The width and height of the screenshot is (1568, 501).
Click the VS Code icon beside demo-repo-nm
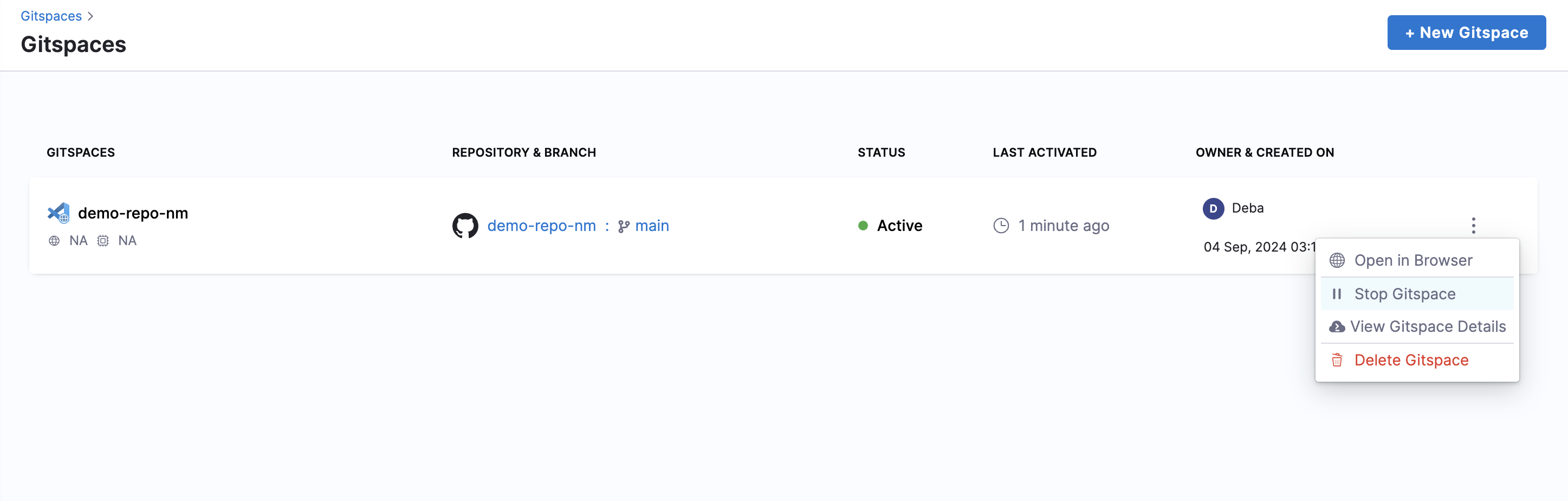[59, 213]
